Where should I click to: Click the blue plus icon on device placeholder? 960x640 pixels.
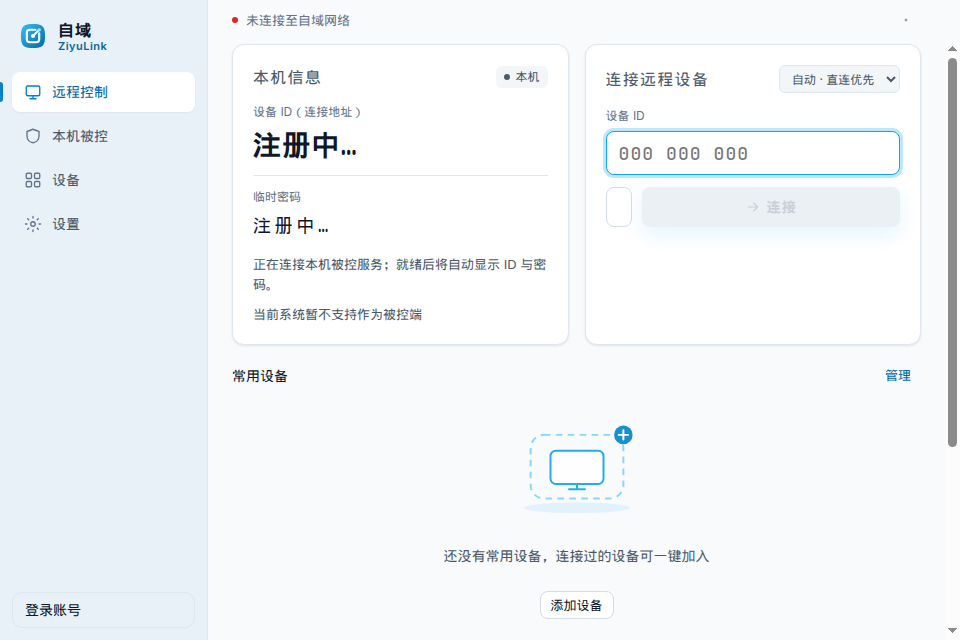coord(623,435)
